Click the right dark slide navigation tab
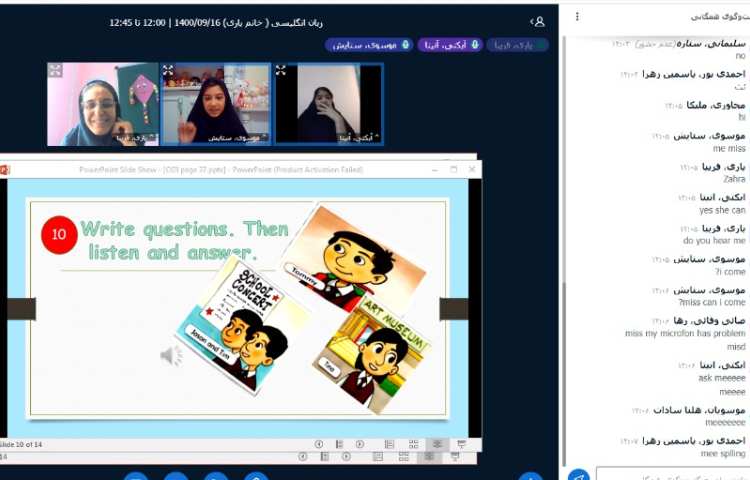 [x=453, y=309]
